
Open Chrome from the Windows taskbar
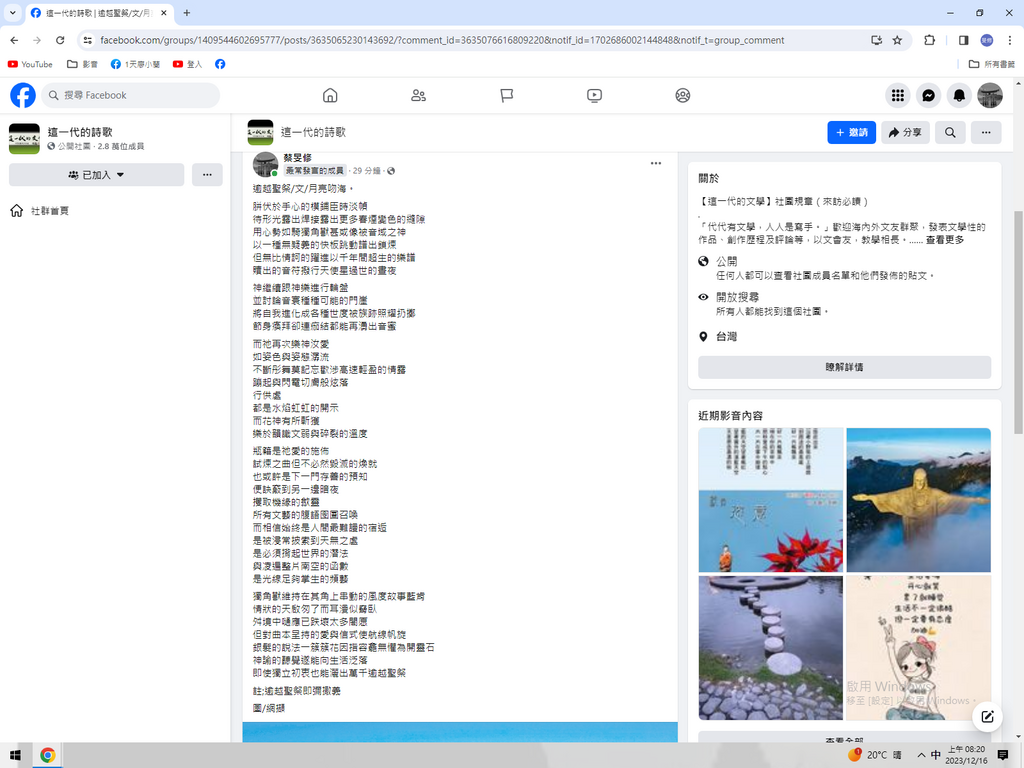(x=47, y=755)
